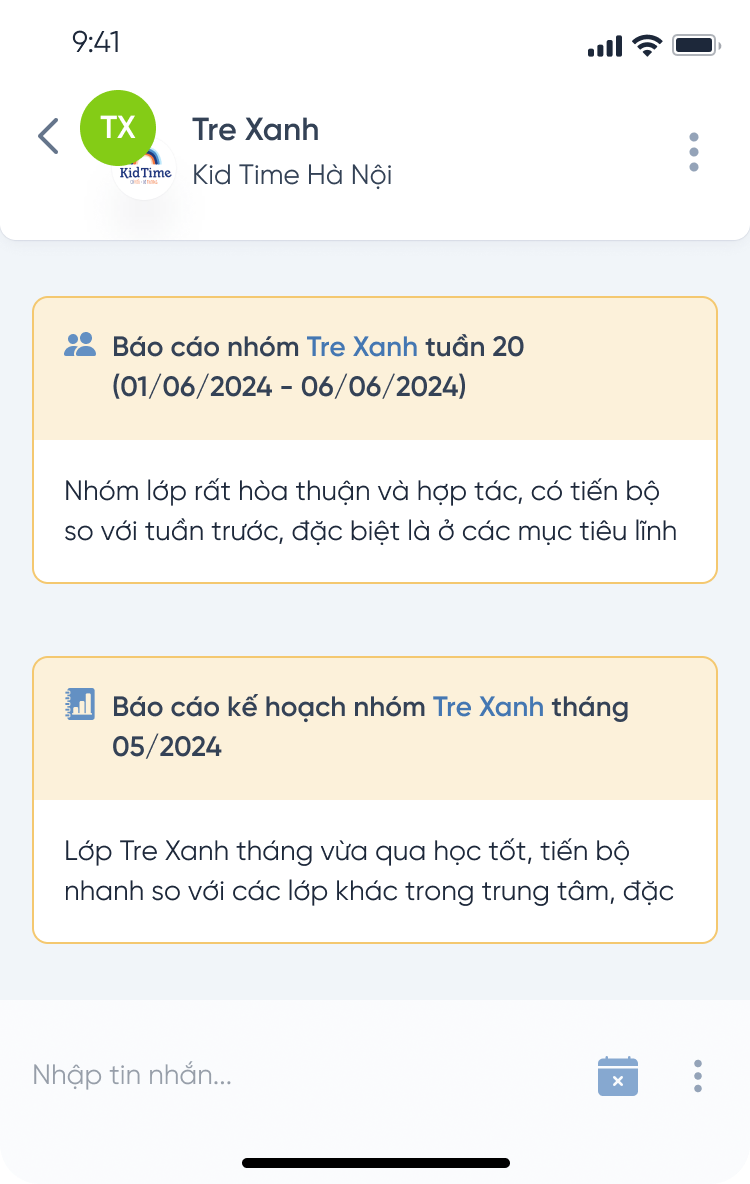
Task: Tap the battery icon in status bar
Action: (x=697, y=45)
